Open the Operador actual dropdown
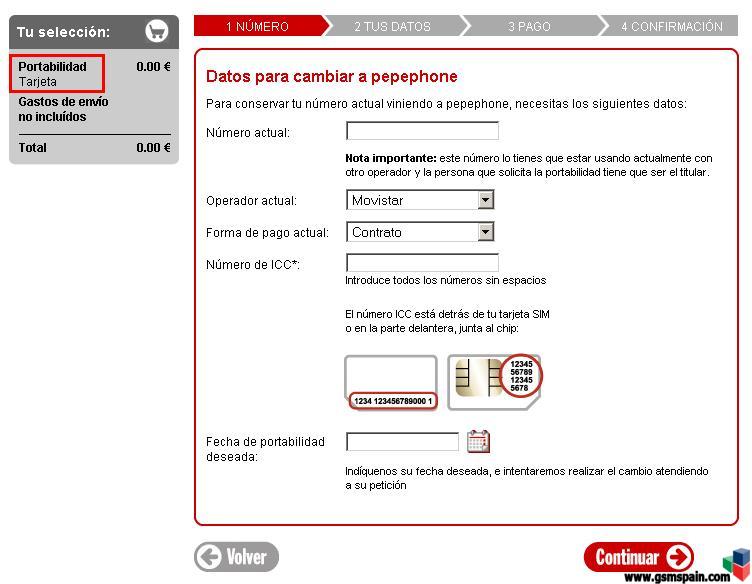 [420, 200]
